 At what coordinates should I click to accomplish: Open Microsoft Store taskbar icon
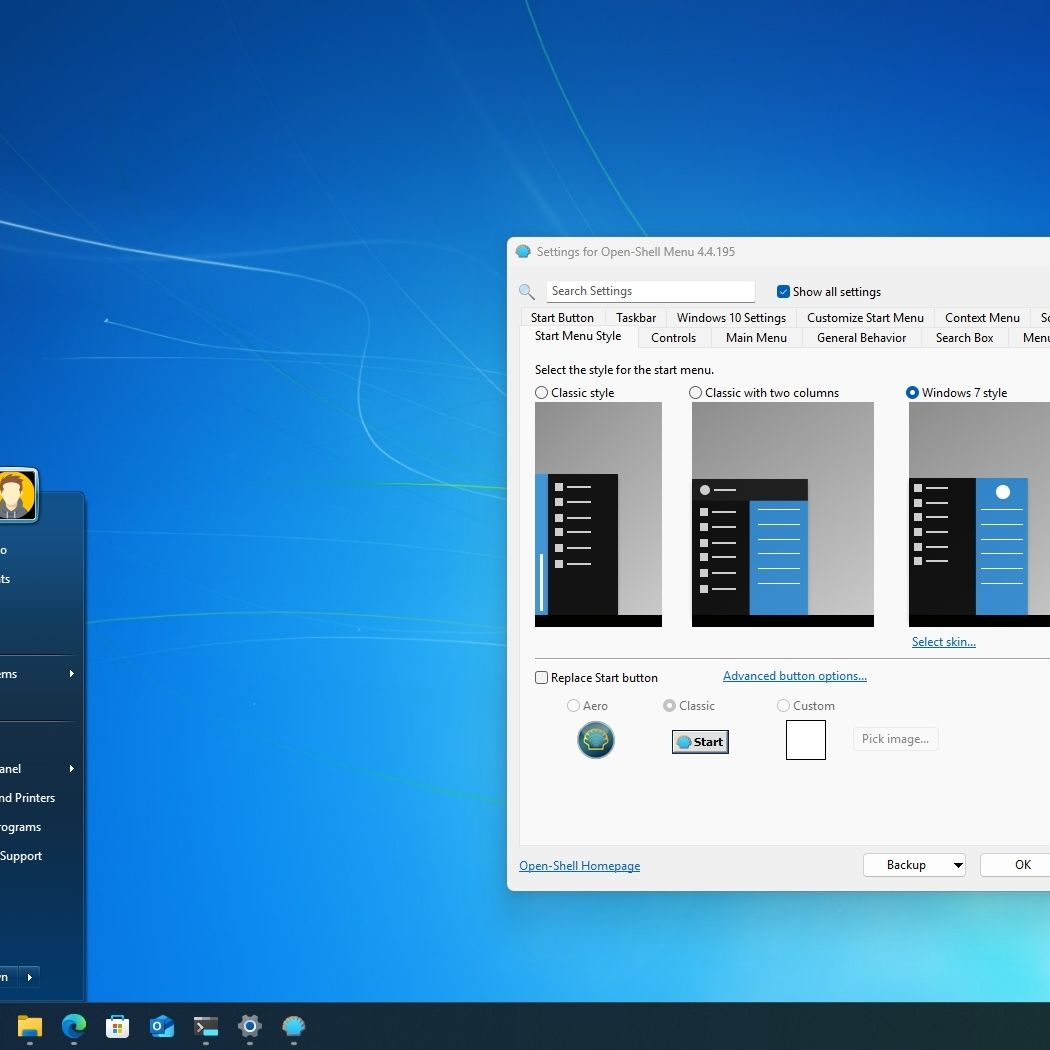(118, 1026)
